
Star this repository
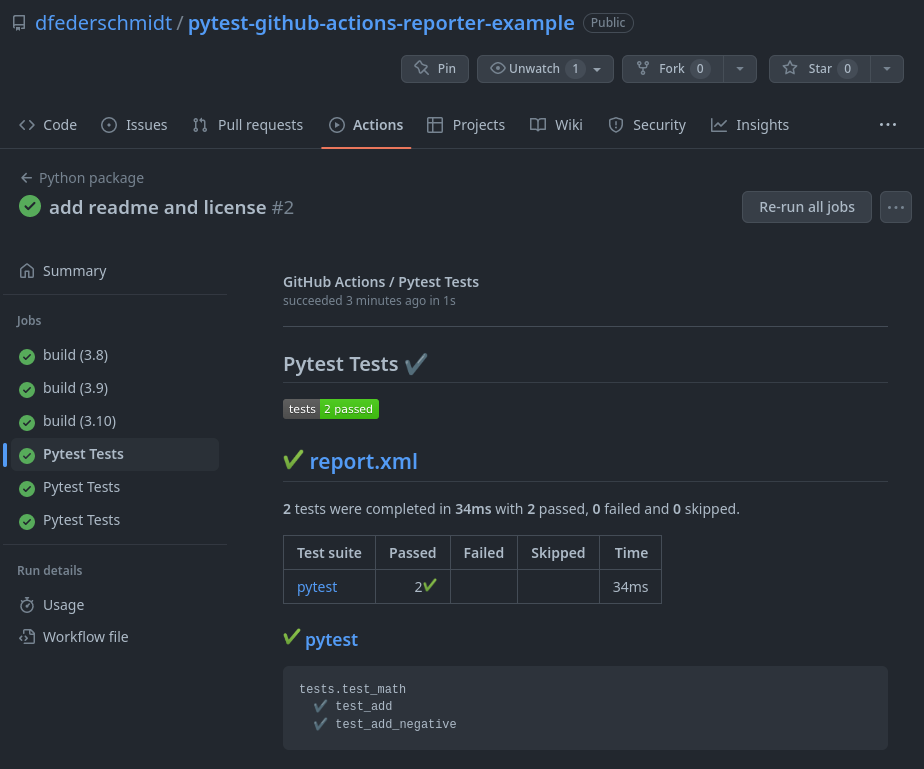(820, 69)
